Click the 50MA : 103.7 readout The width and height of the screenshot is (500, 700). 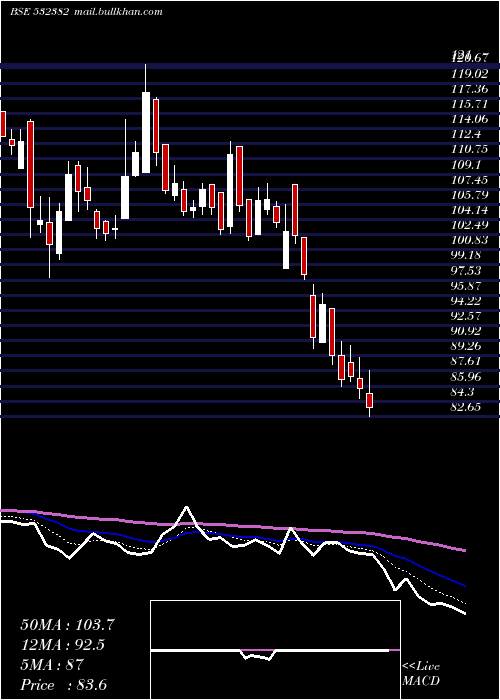pos(67,625)
